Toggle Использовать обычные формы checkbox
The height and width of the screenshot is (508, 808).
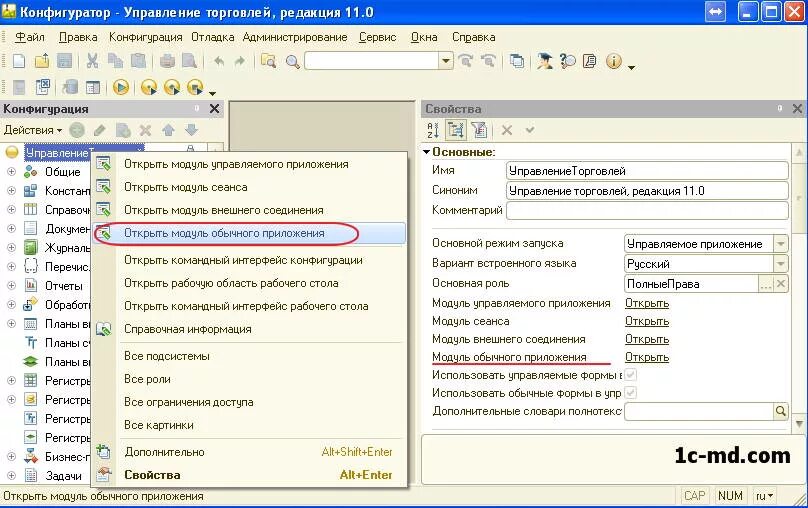tap(630, 393)
